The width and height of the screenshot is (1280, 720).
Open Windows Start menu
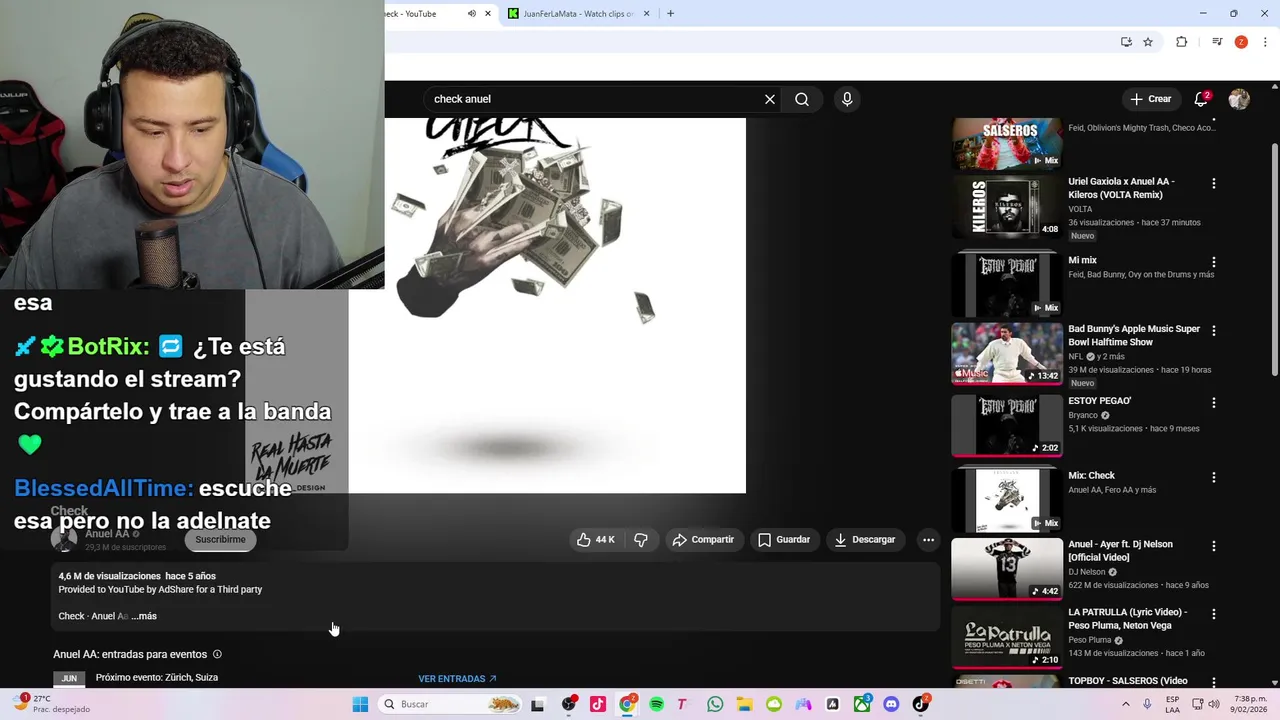point(360,704)
